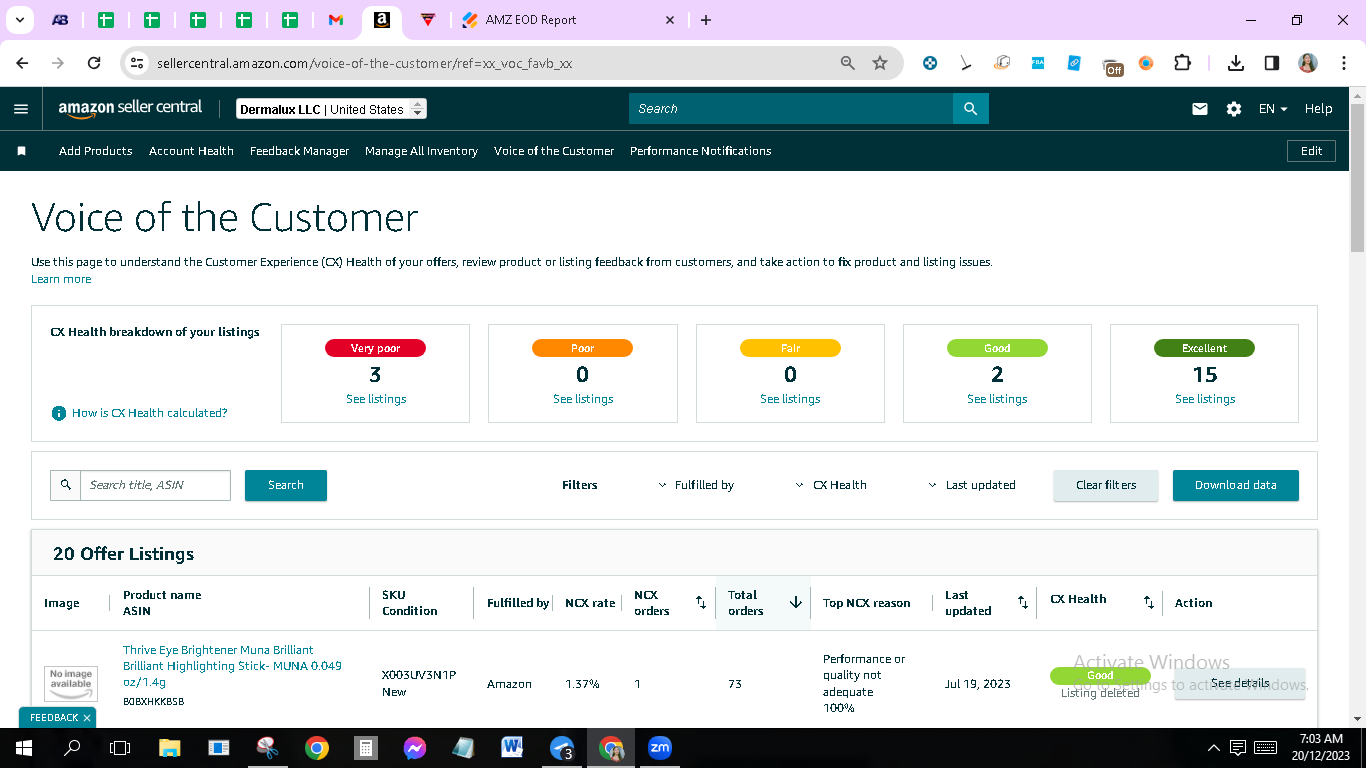1366x768 pixels.
Task: Open Performance Notifications menu item
Action: tap(700, 151)
